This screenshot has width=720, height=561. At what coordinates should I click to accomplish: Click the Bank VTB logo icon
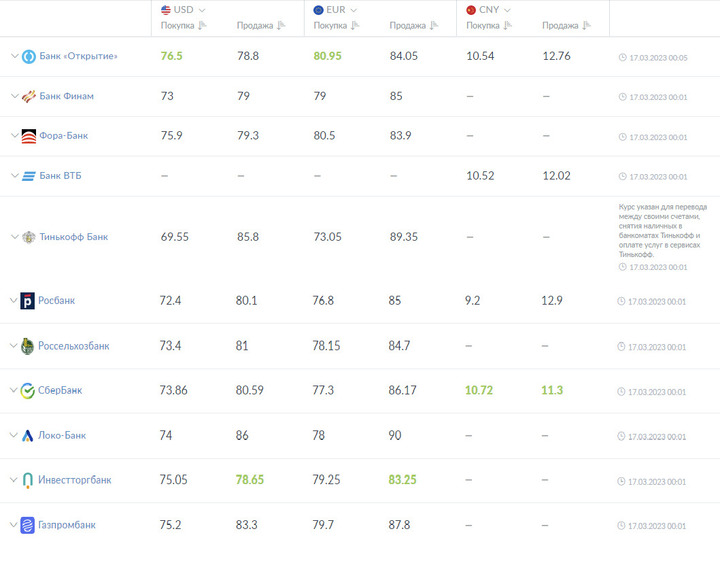pos(29,176)
